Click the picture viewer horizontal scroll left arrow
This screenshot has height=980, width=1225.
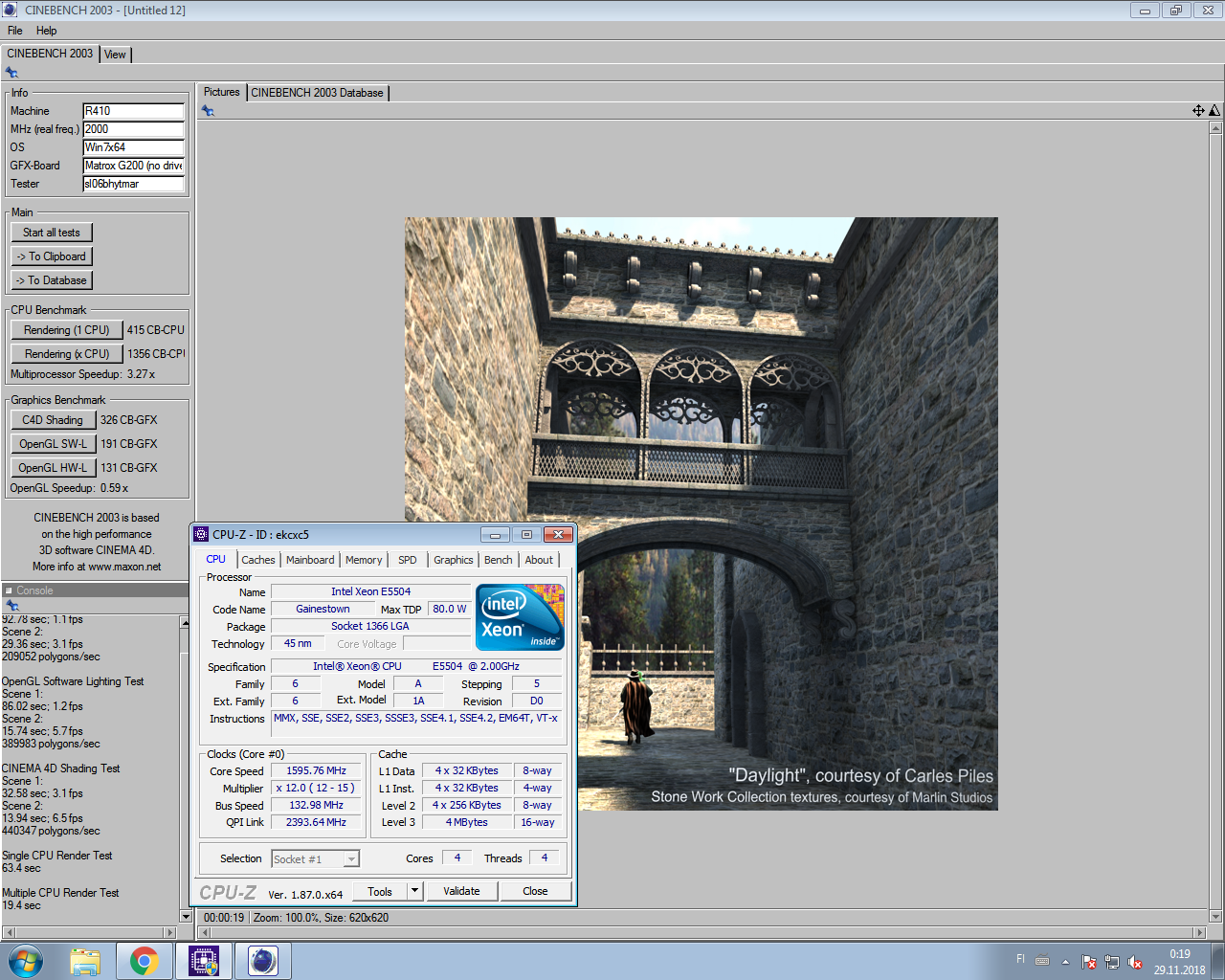205,932
